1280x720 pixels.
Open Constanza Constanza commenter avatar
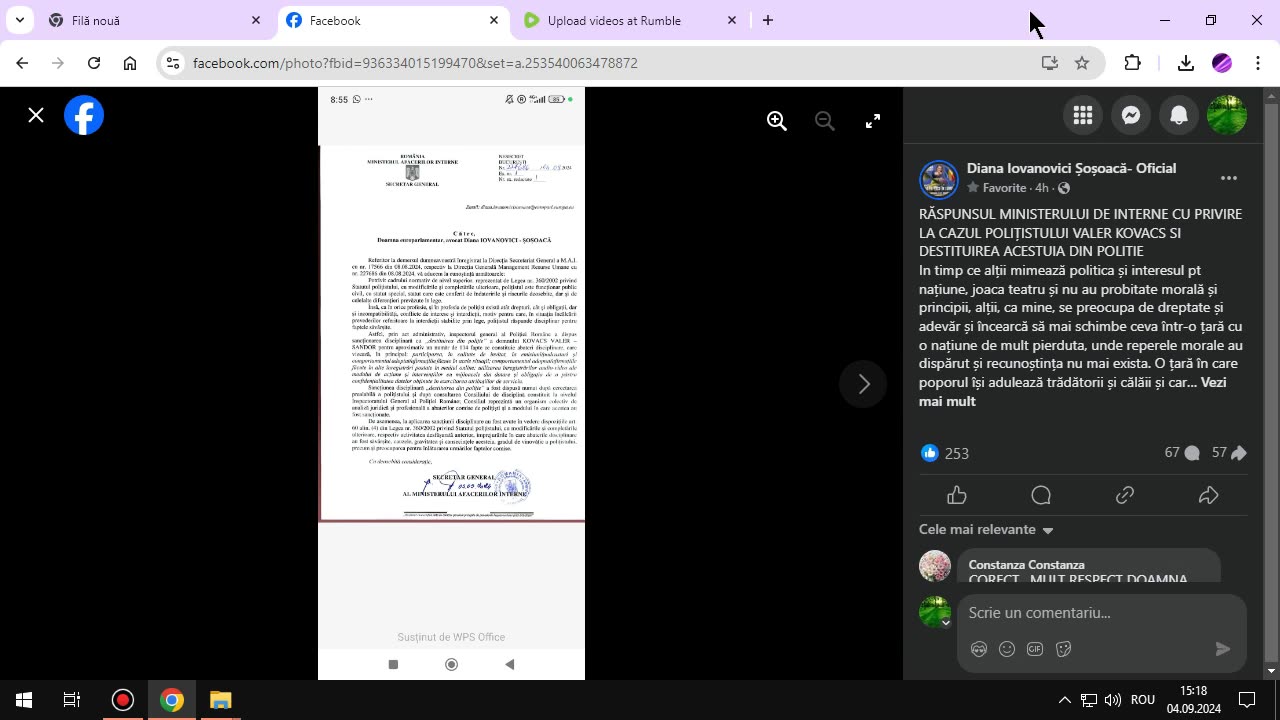pyautogui.click(x=935, y=565)
